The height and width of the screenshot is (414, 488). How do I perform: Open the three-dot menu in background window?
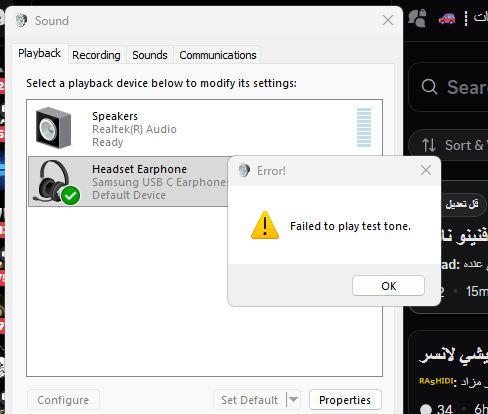[x=466, y=19]
